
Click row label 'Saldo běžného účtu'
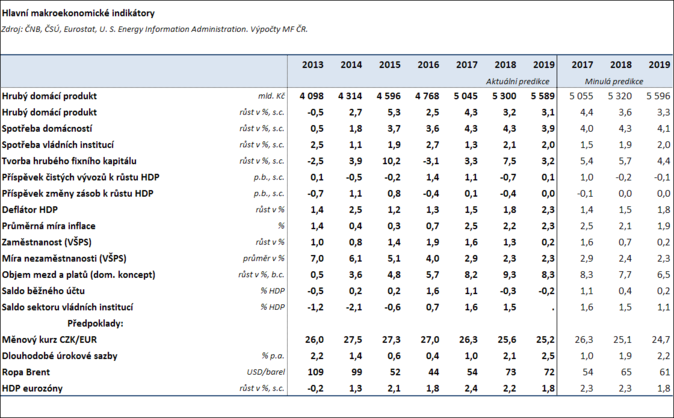[x=43, y=291]
